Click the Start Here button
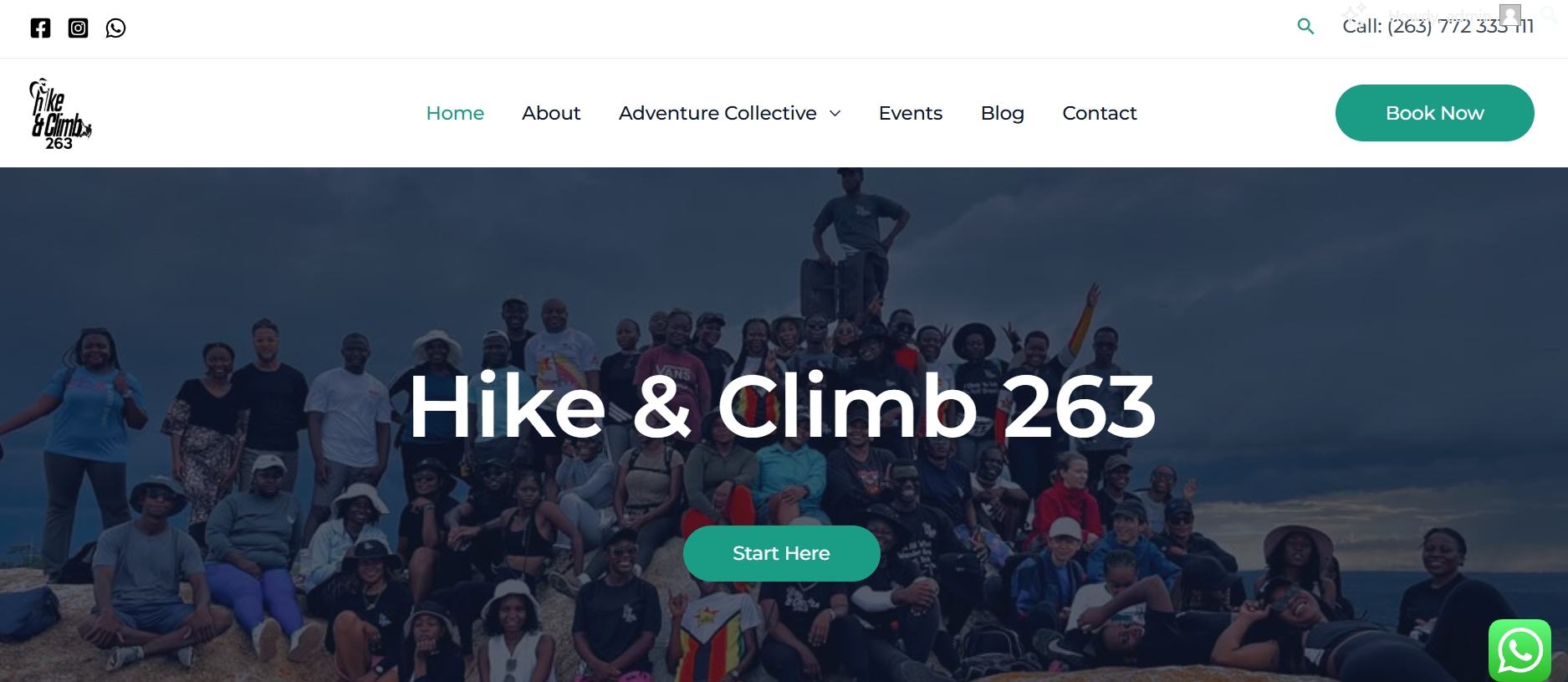This screenshot has width=1568, height=682. [781, 553]
